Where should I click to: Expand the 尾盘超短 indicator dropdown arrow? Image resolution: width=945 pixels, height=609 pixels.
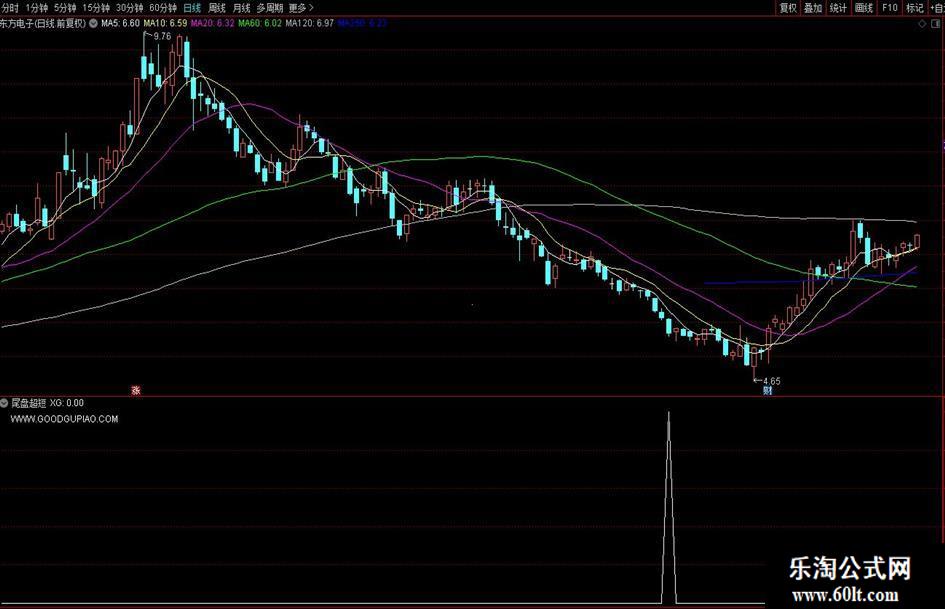point(4,403)
